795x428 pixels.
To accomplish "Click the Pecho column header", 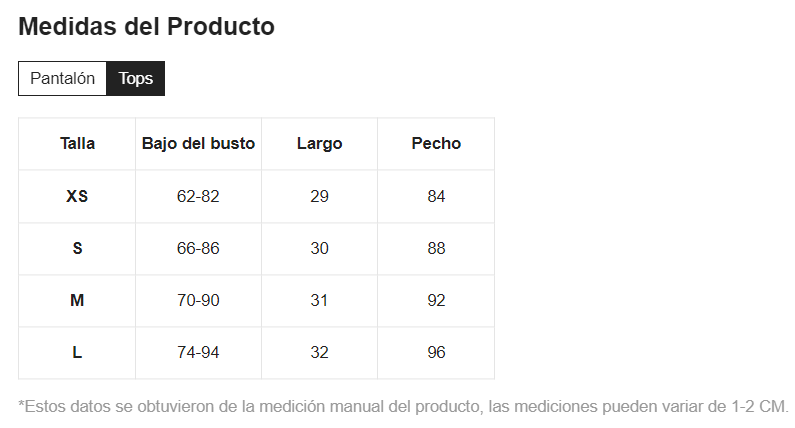I will (x=436, y=143).
